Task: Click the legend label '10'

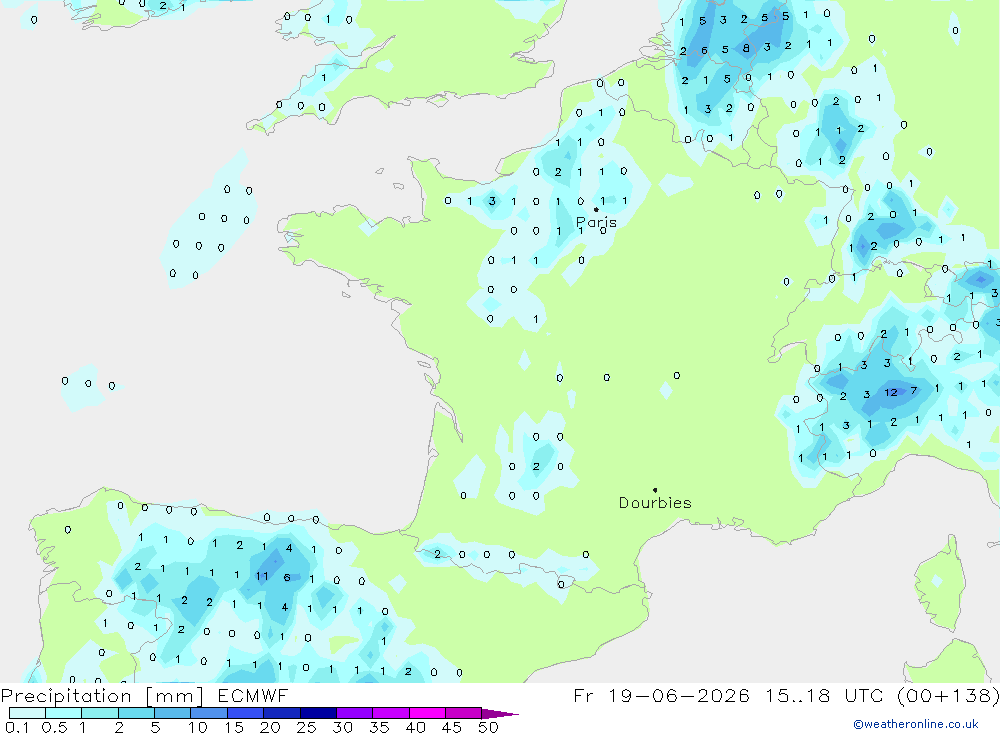Action: [198, 727]
